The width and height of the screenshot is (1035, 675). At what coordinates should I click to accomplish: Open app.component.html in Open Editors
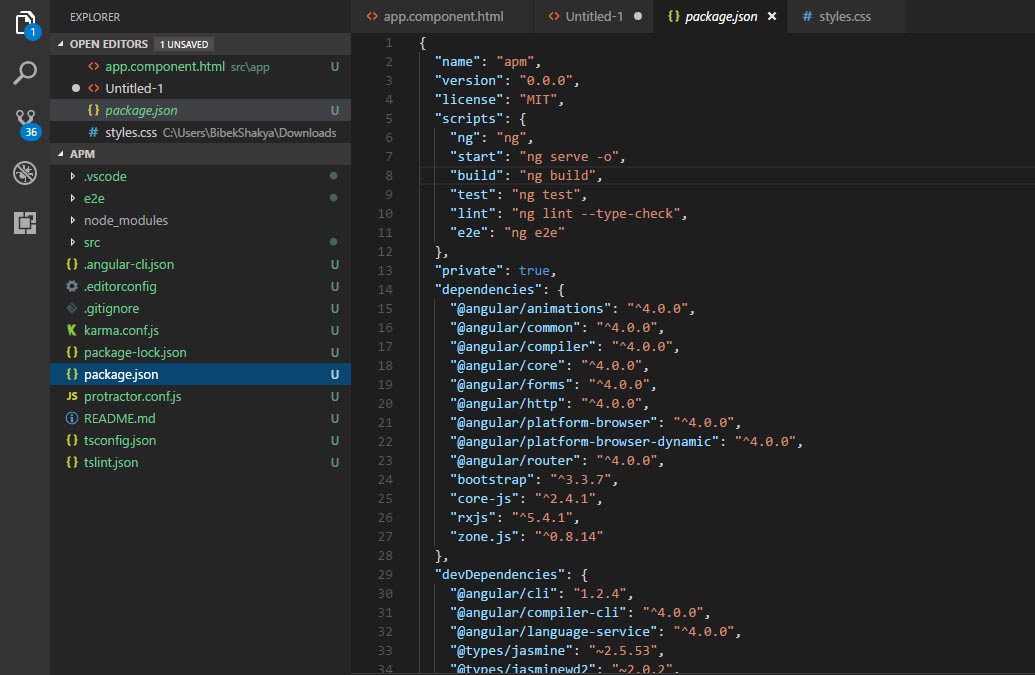[200, 67]
